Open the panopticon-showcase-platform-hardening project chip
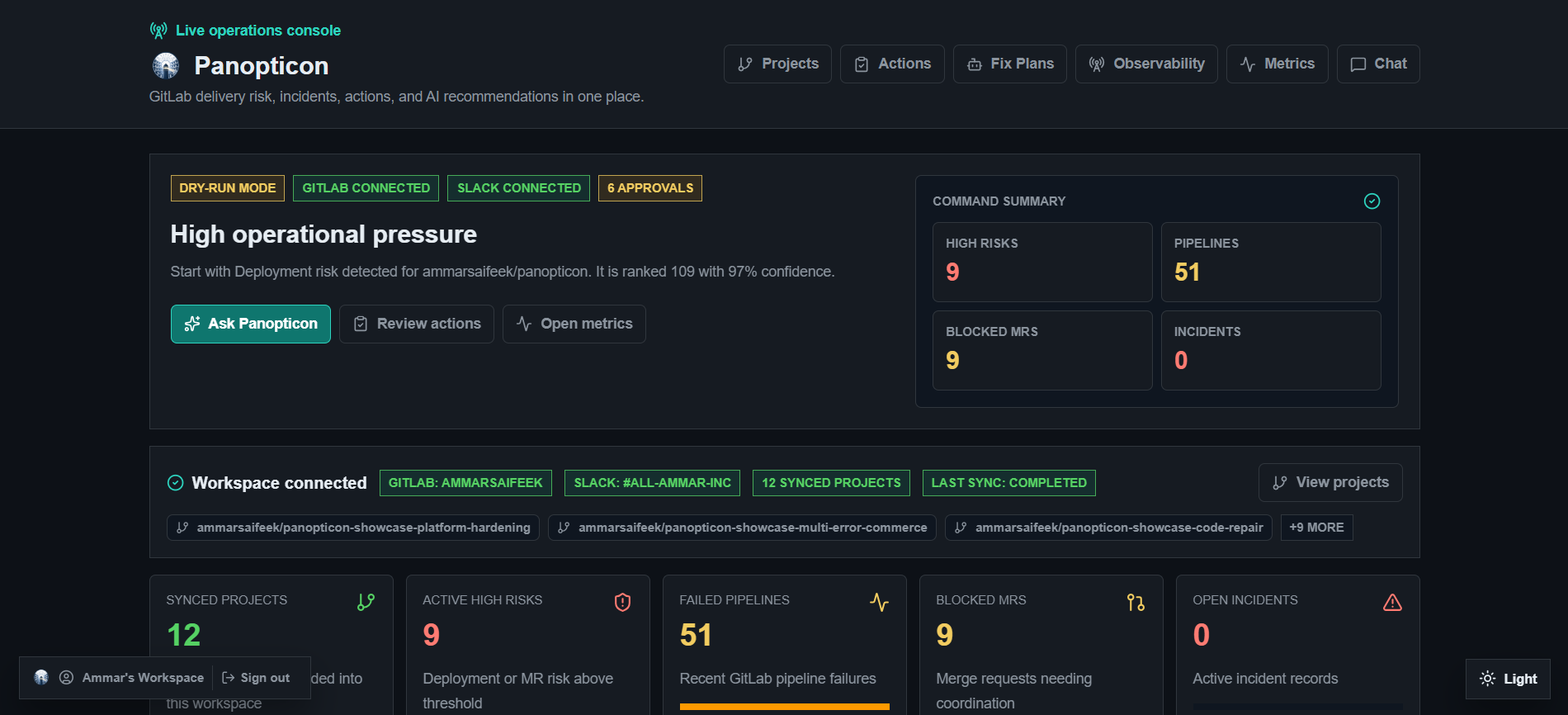1568x715 pixels. [353, 528]
